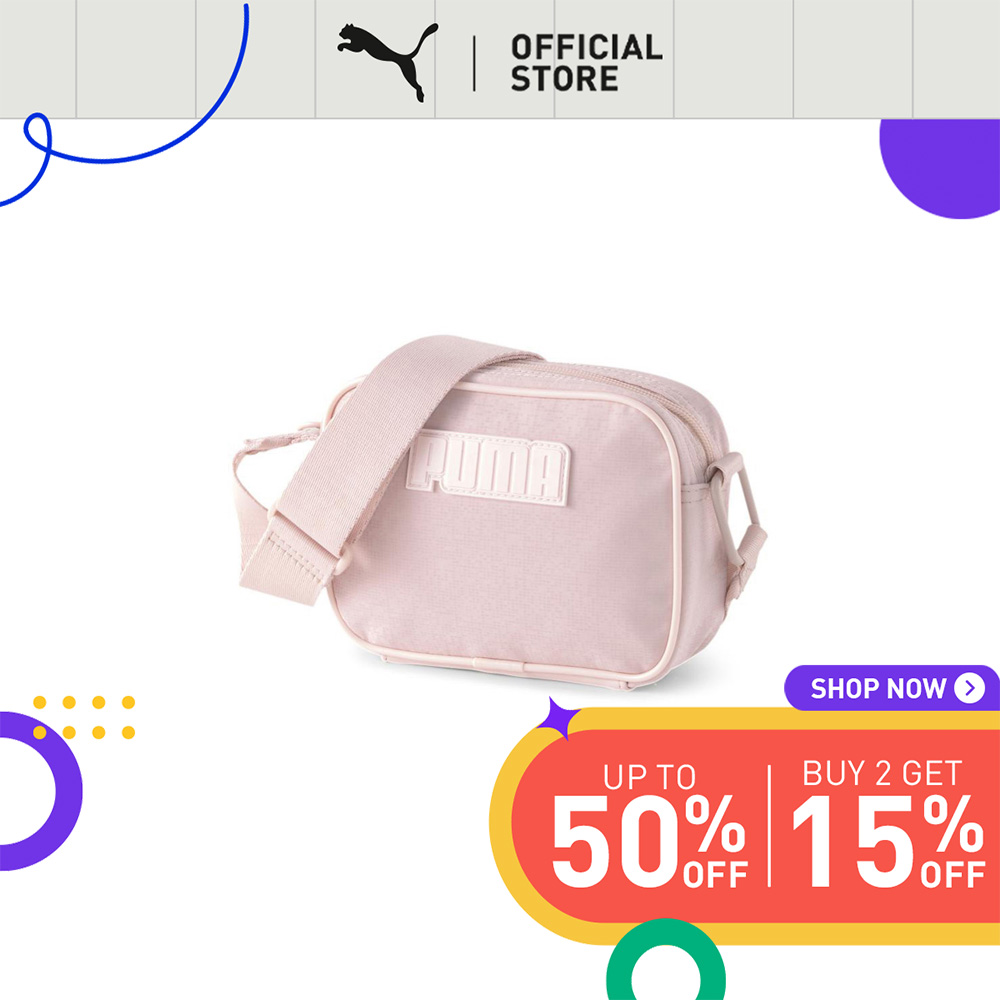Click the BUY 2 GET 15% OFF offer
The image size is (1000, 1000).
[888, 823]
